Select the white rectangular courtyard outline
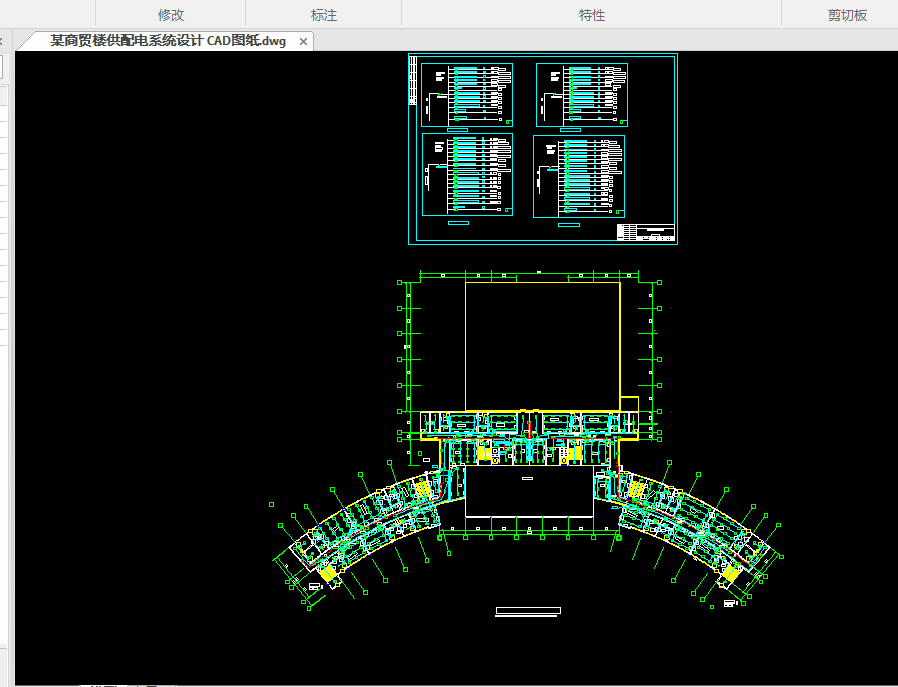The height and width of the screenshot is (687, 898). click(529, 491)
